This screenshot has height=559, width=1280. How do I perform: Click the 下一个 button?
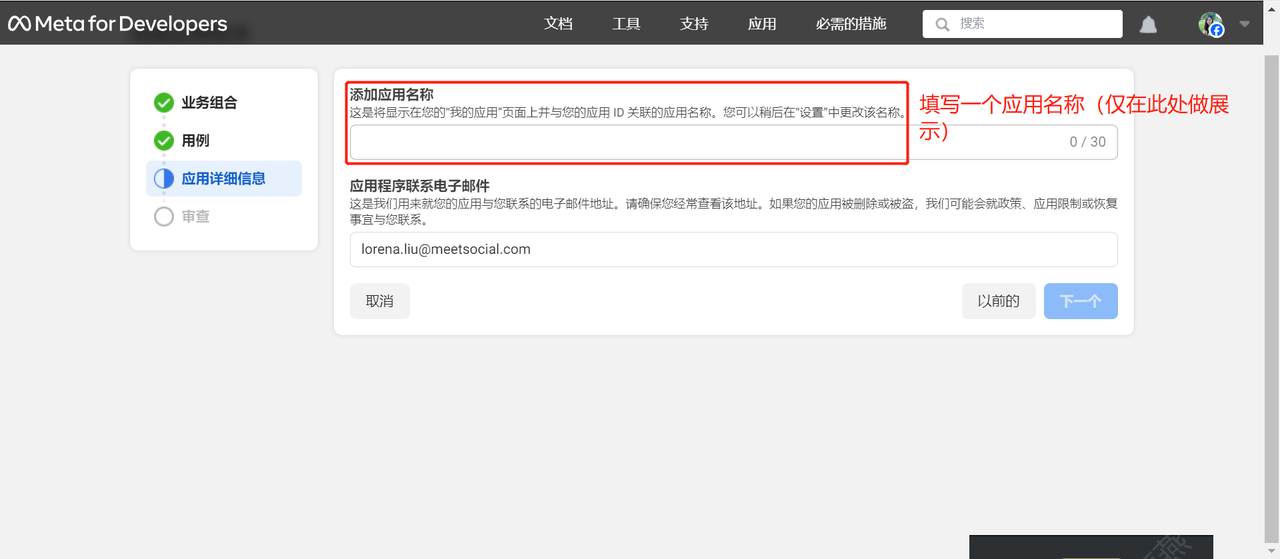pyautogui.click(x=1081, y=301)
